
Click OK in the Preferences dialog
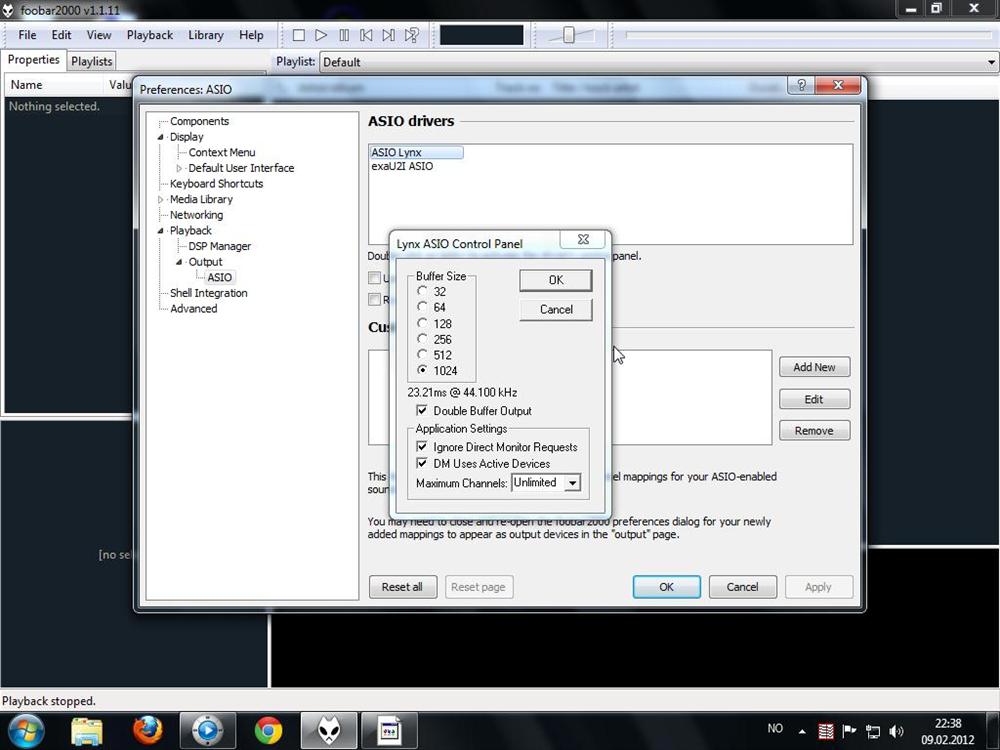click(666, 587)
